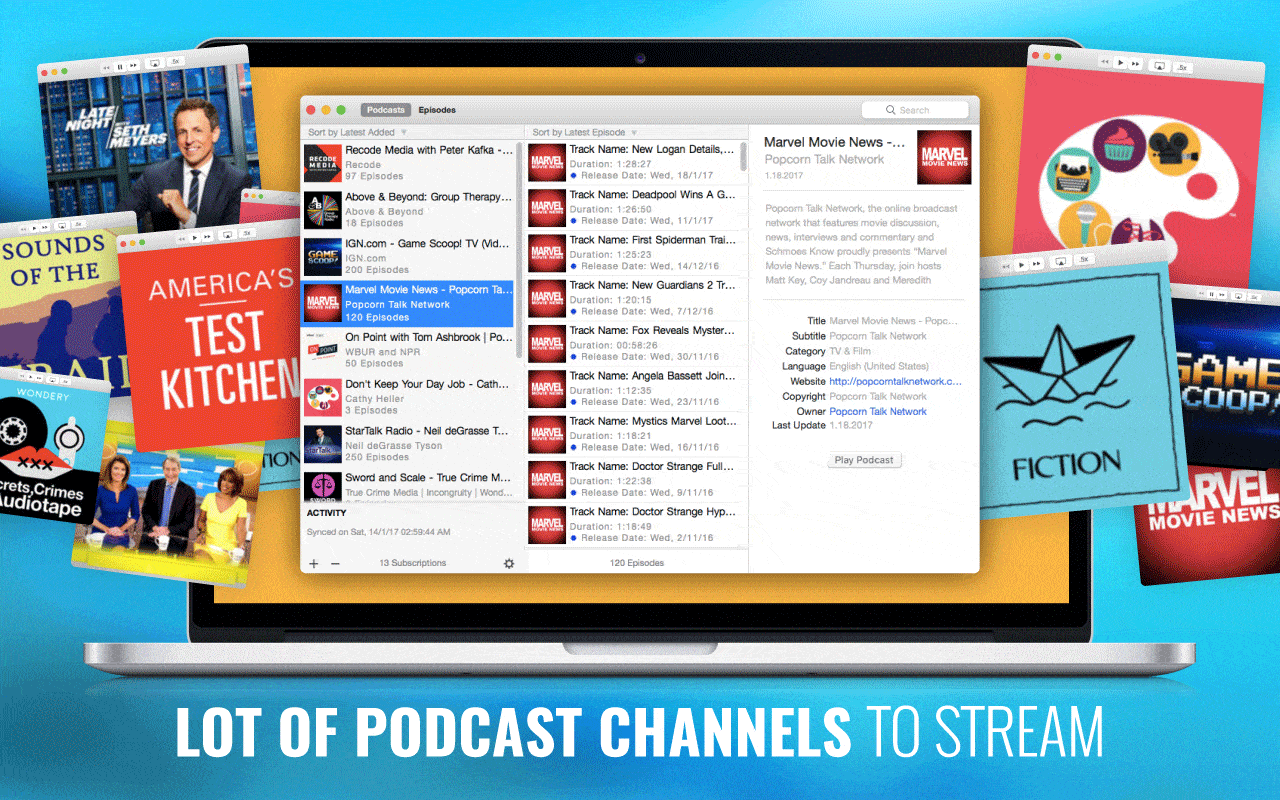Remove subscription with the minus button
The width and height of the screenshot is (1280, 800).
335,564
